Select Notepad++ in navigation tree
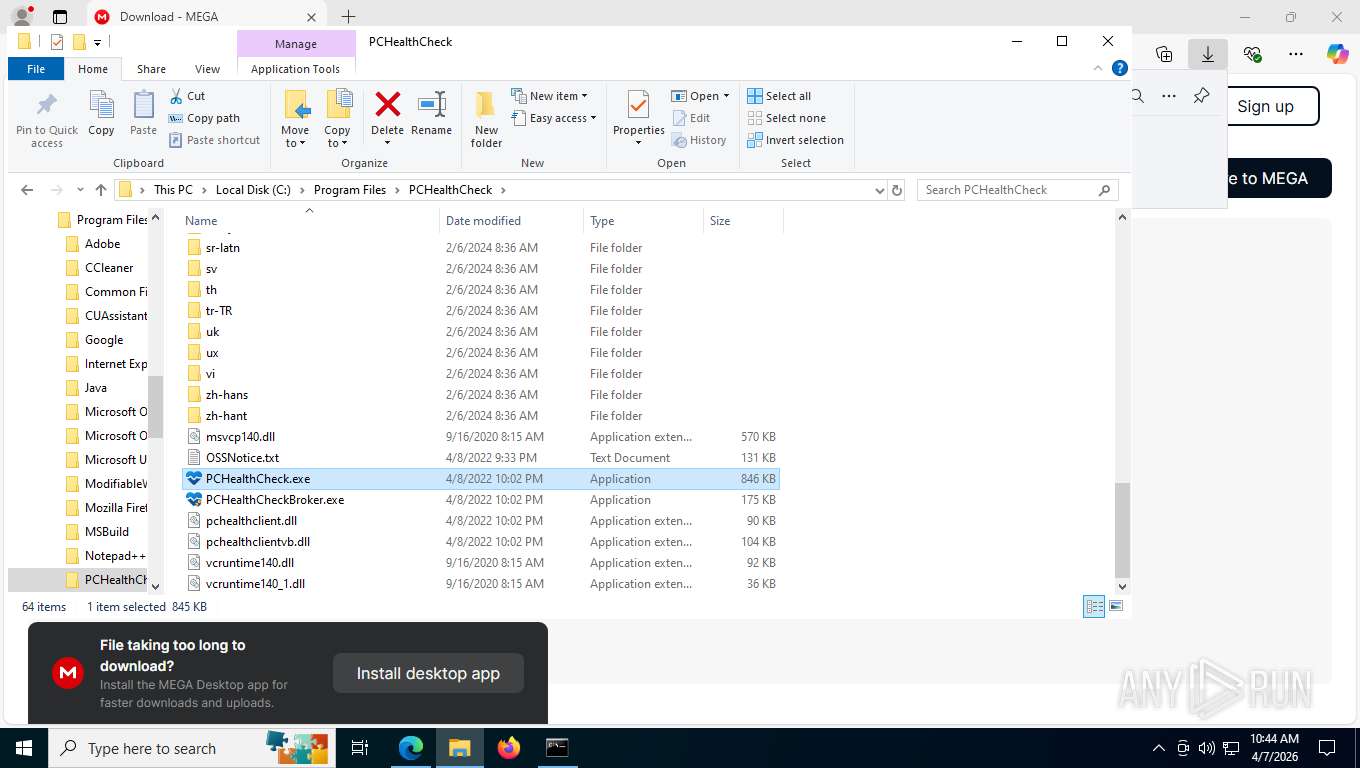The height and width of the screenshot is (768, 1360). tap(105, 556)
